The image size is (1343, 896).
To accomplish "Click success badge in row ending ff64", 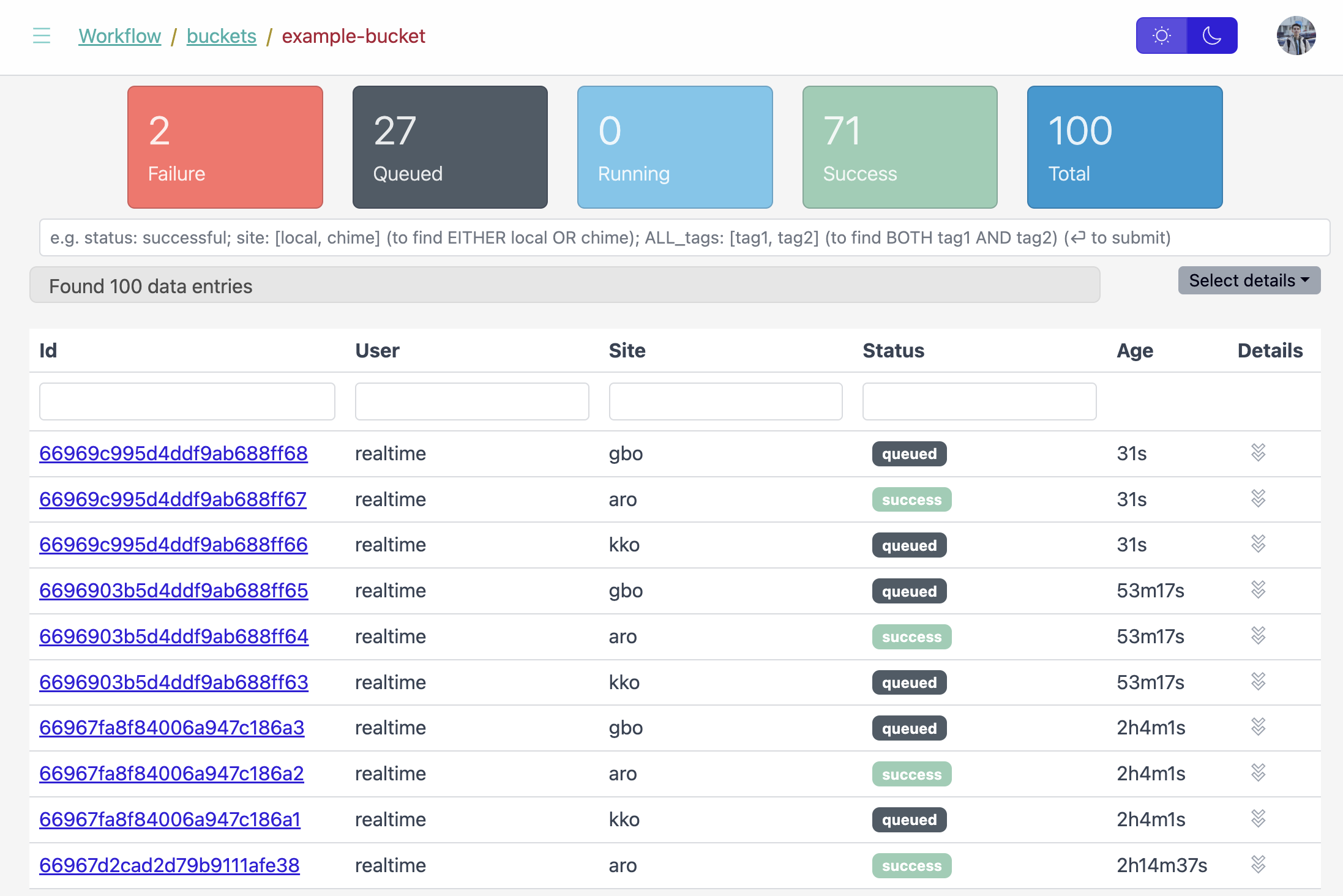I will click(911, 637).
